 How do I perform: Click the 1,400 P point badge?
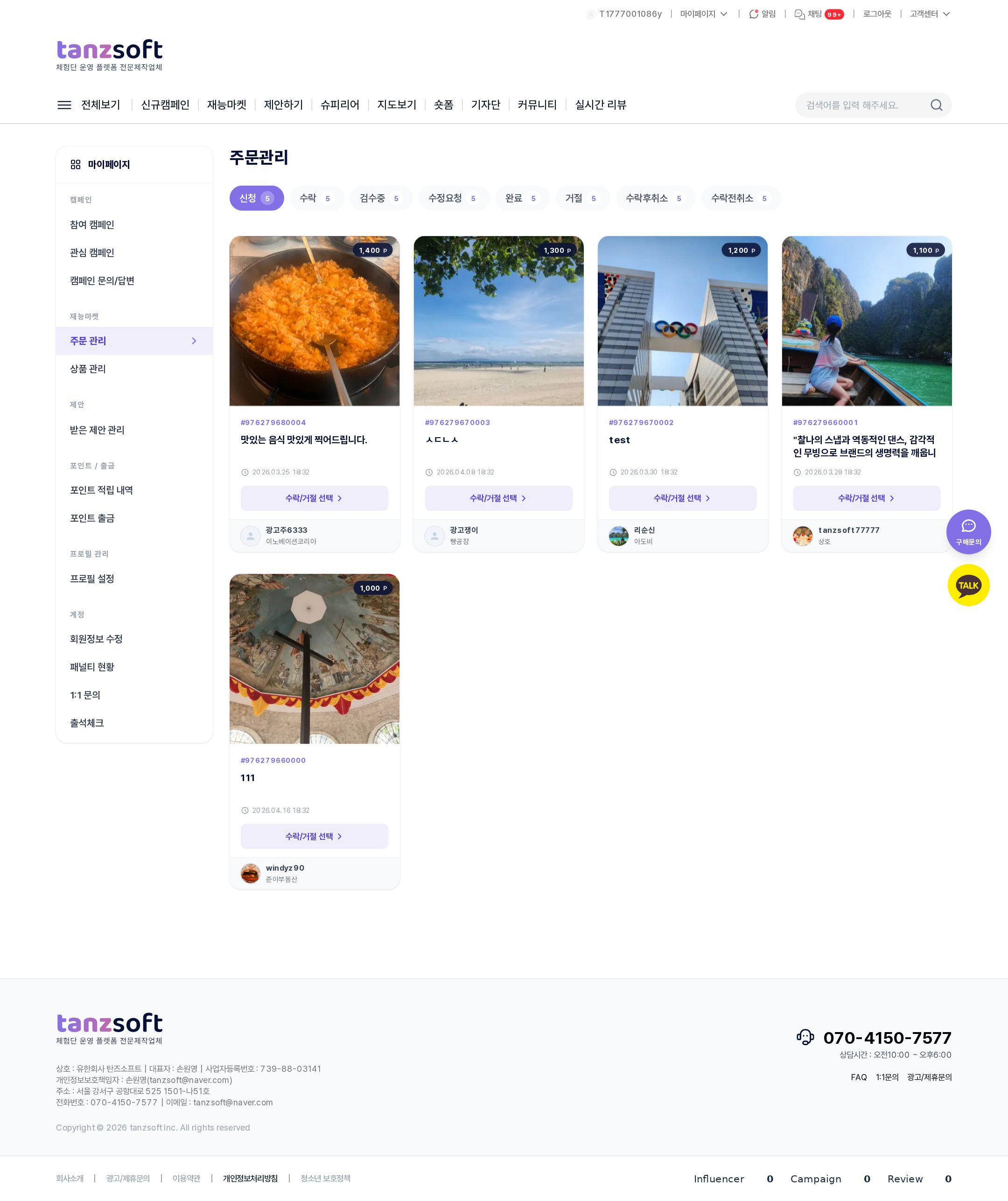[x=373, y=250]
